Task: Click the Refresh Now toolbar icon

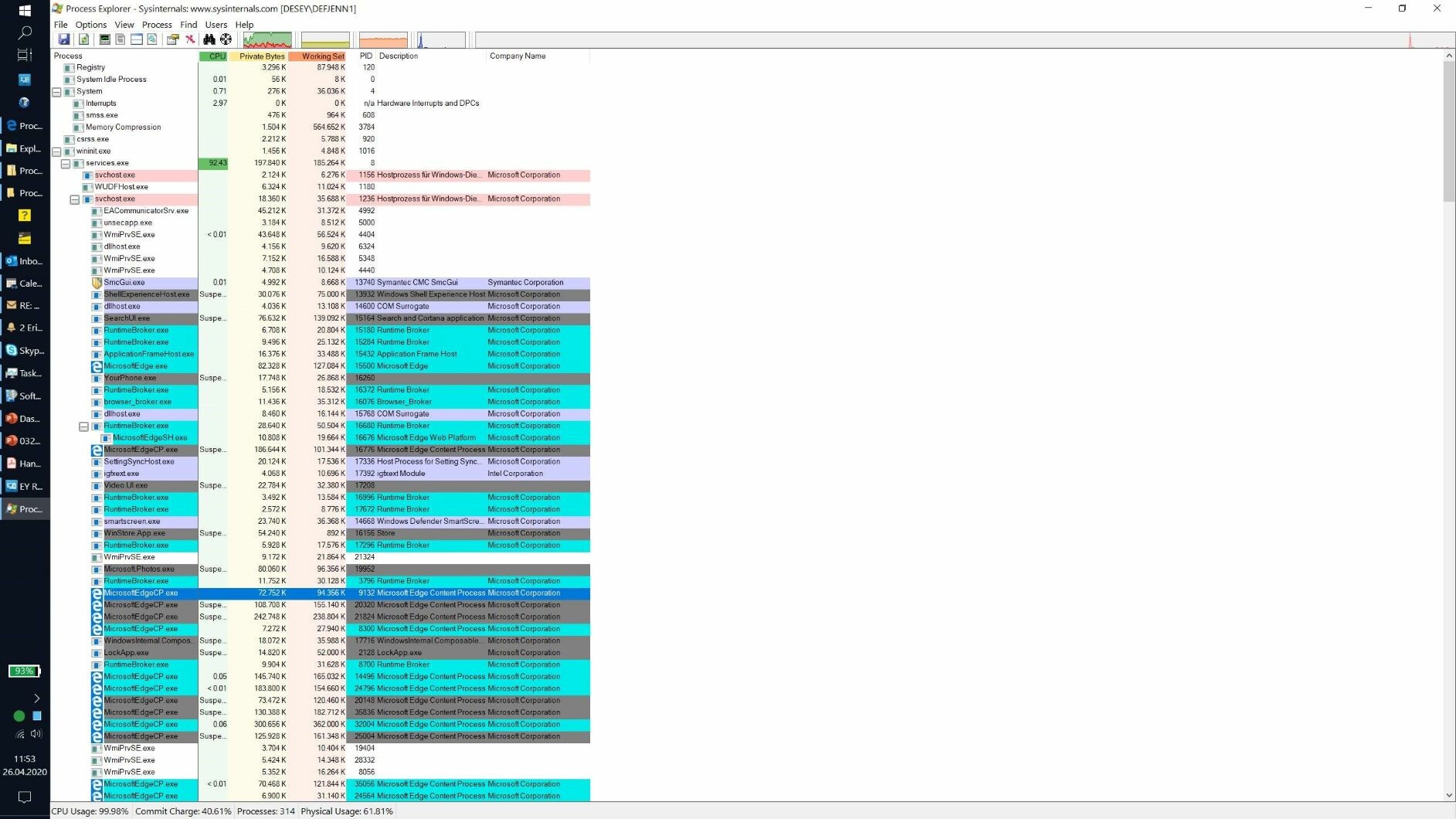Action: click(x=83, y=39)
